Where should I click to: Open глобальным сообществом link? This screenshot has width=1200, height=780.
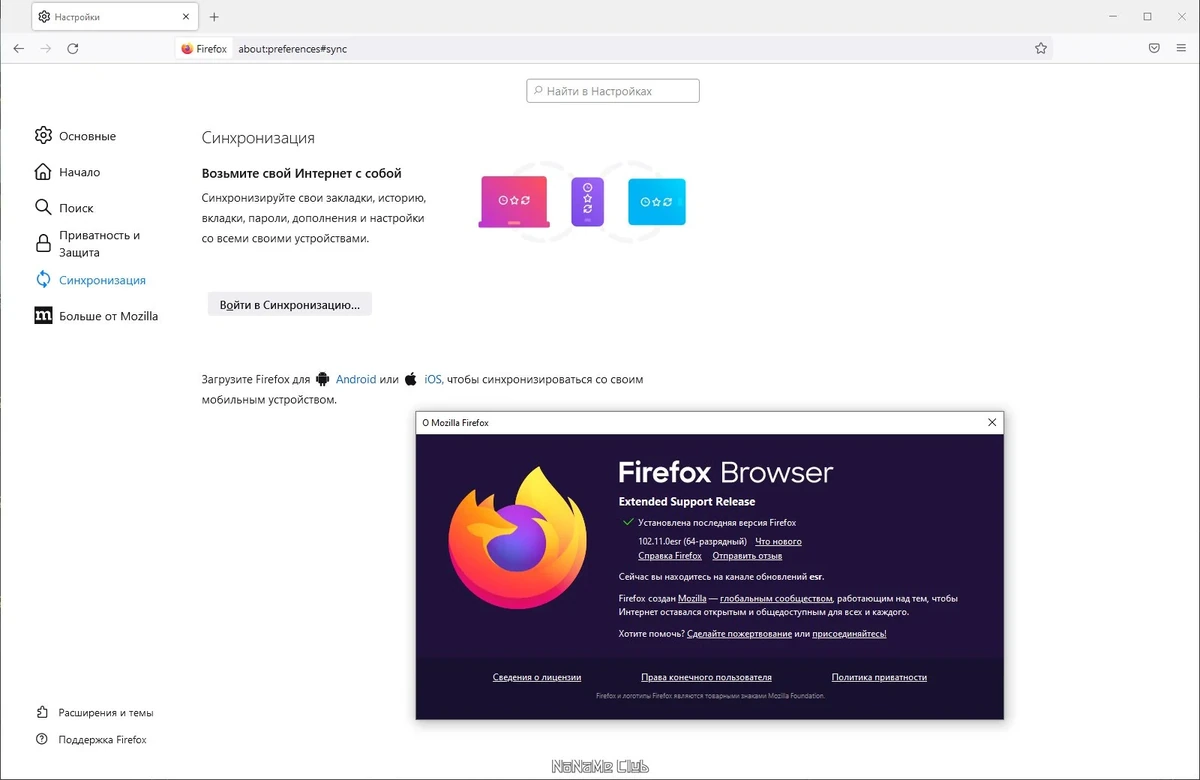[x=776, y=598]
